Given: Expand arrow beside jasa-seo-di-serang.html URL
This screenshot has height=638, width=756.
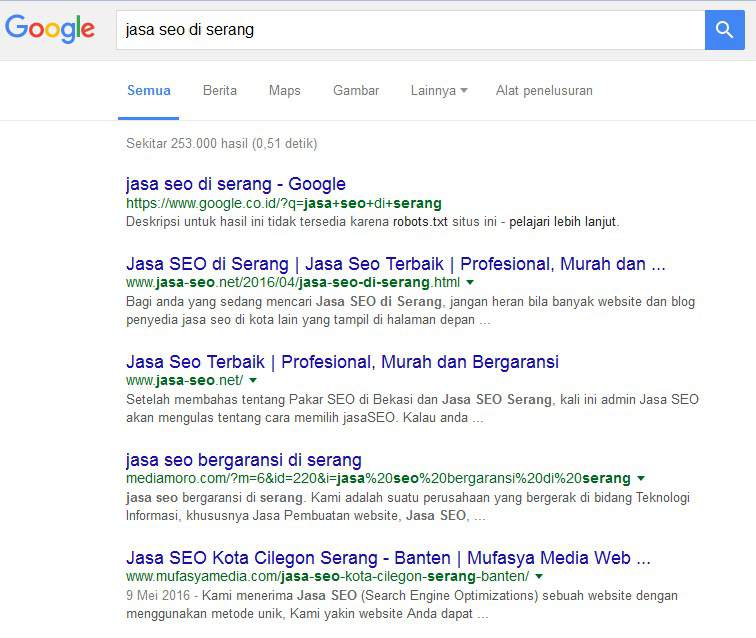Looking at the screenshot, I should tap(471, 282).
